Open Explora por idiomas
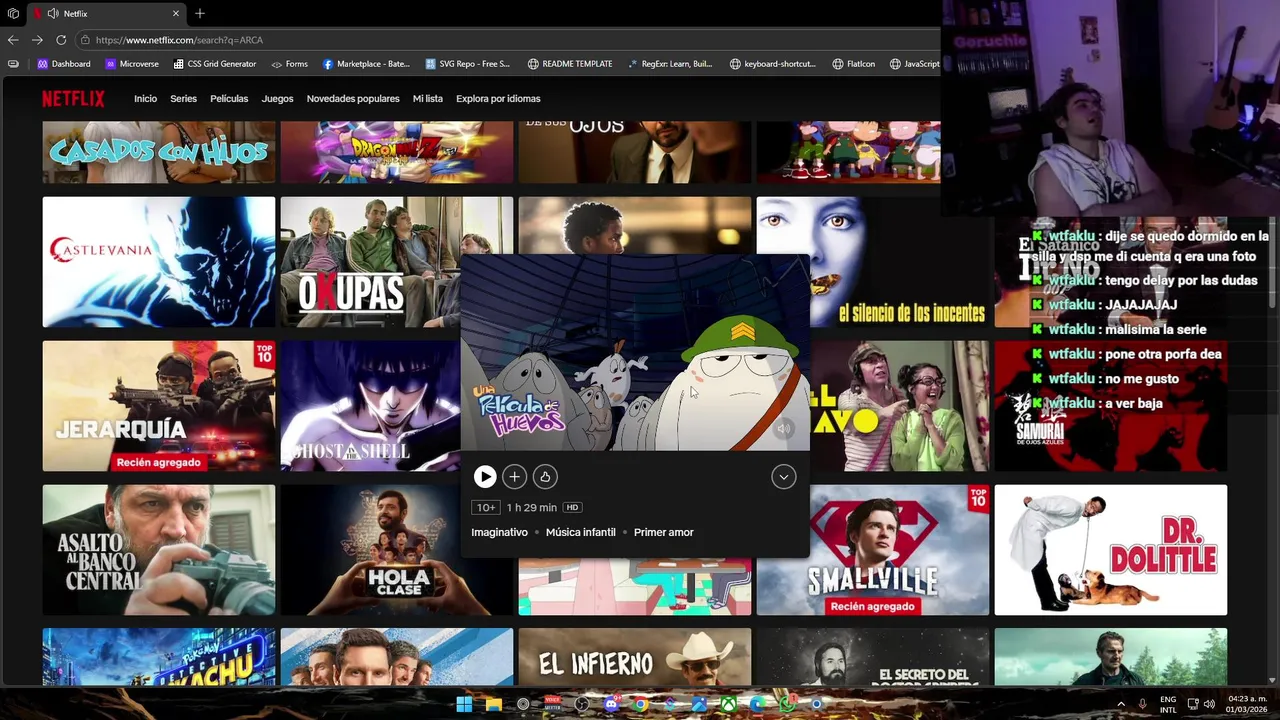The width and height of the screenshot is (1280, 720). point(498,99)
